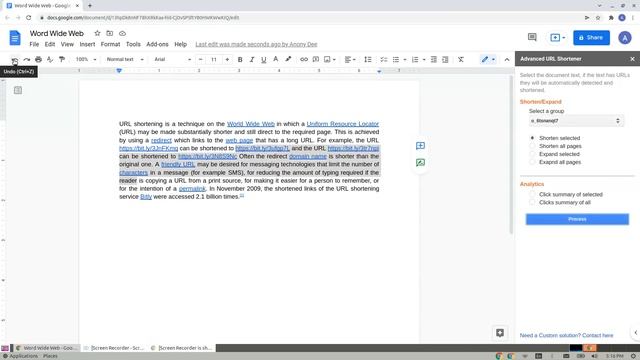The width and height of the screenshot is (640, 360).
Task: Select the Shorten selected option
Action: 532,138
